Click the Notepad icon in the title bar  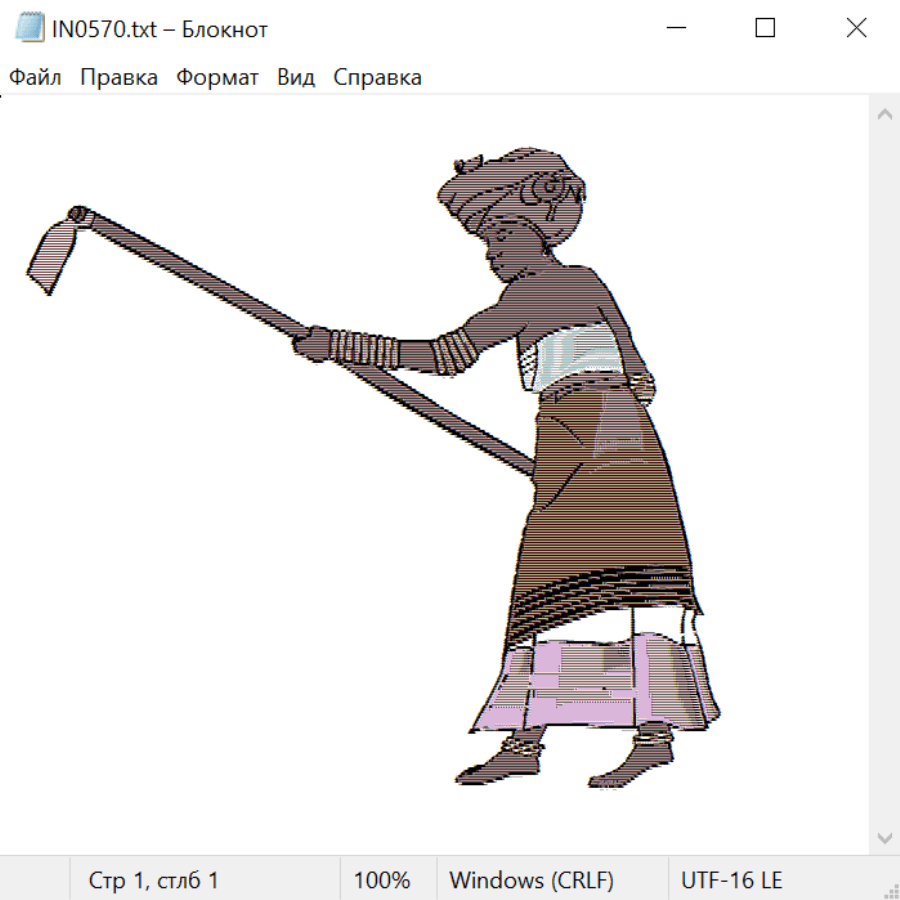29,29
